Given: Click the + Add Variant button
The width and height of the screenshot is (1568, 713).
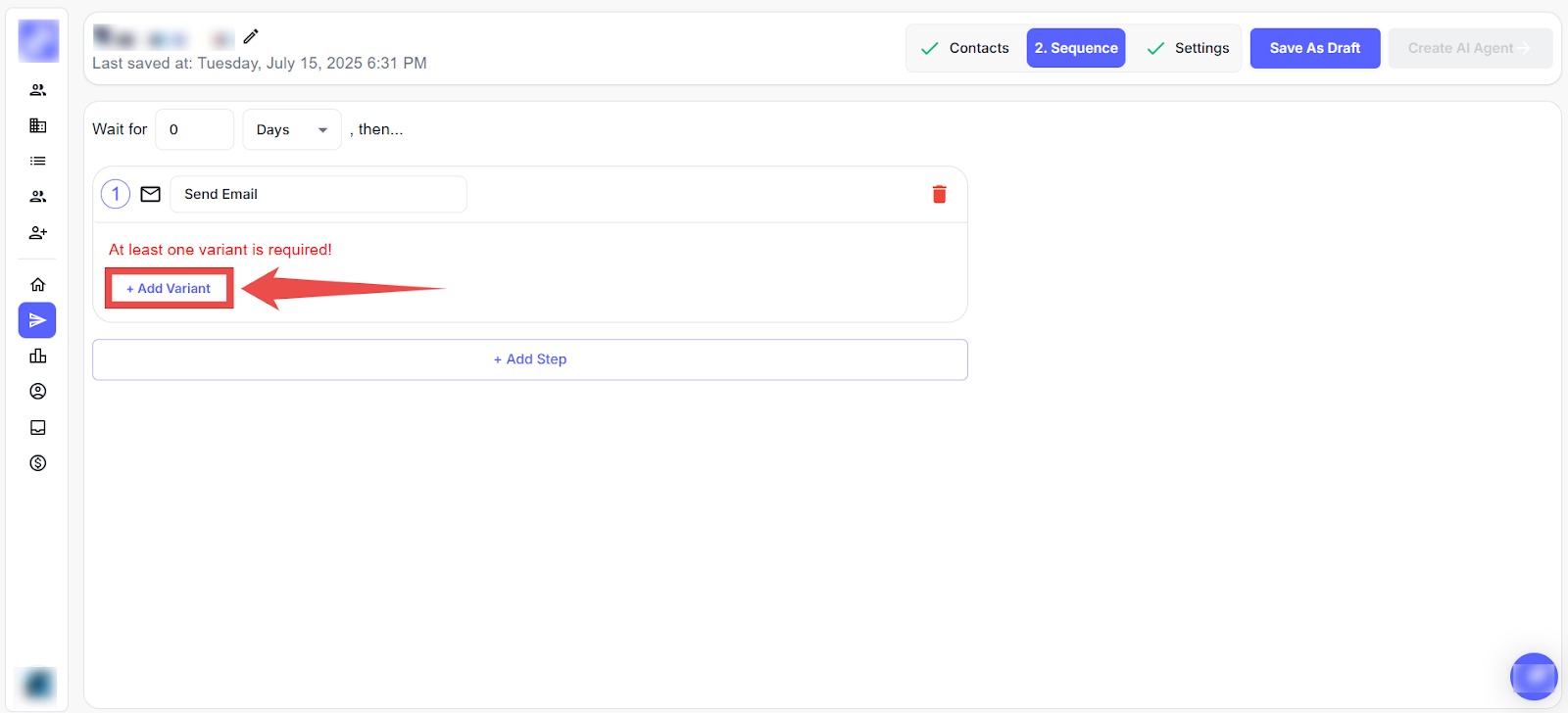Looking at the screenshot, I should tap(169, 289).
